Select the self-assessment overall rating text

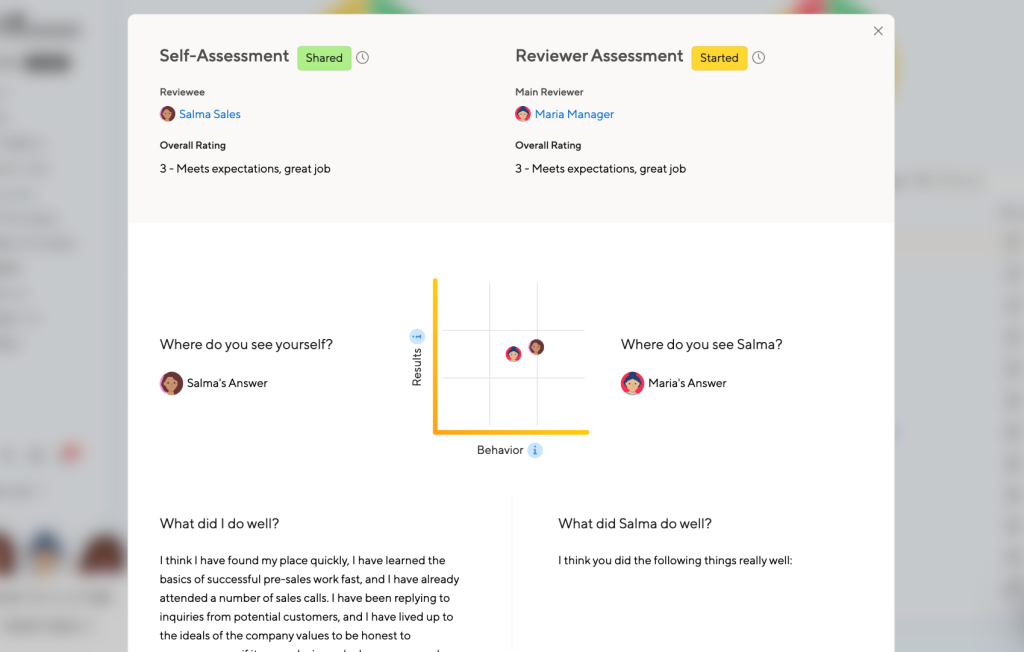click(x=245, y=169)
